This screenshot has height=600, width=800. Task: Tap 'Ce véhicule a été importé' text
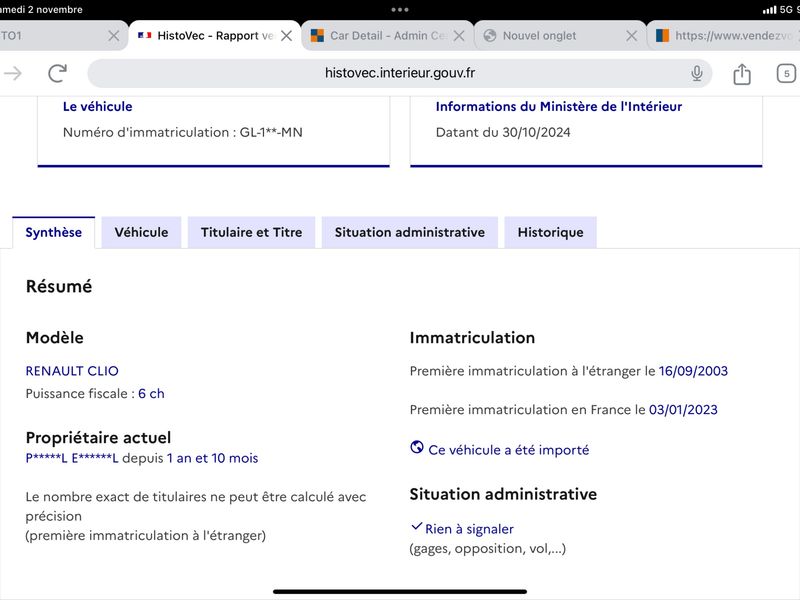click(x=509, y=450)
